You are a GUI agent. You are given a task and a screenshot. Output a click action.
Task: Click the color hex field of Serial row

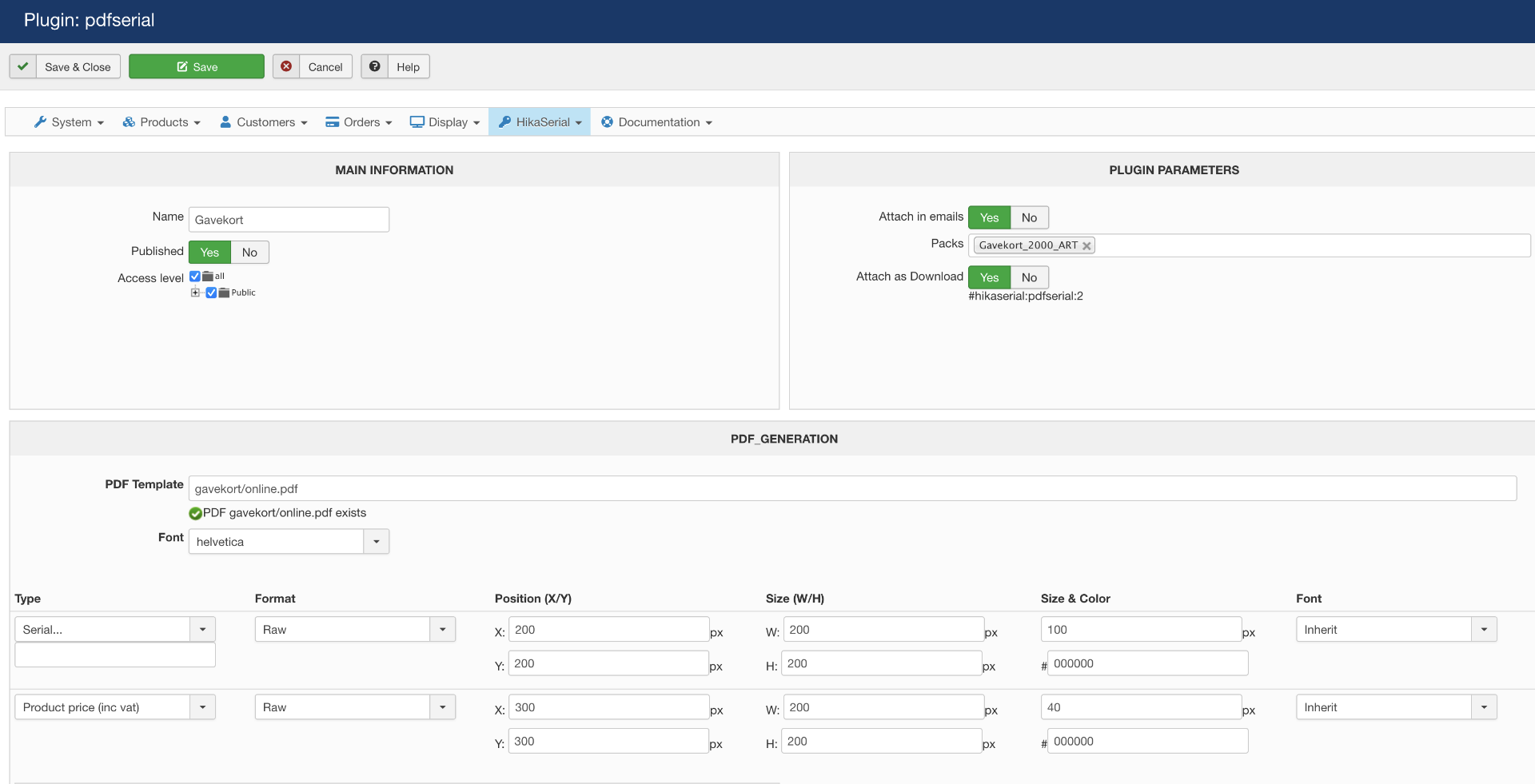1147,663
